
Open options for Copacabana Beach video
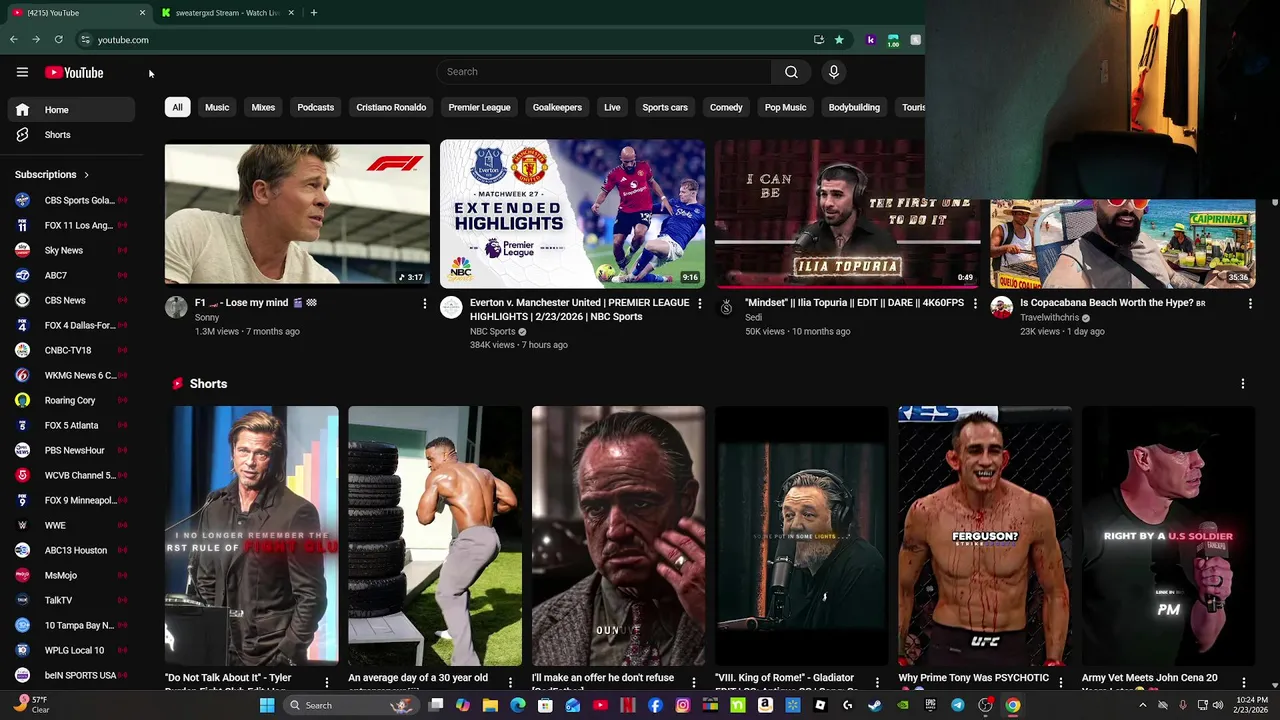click(x=1250, y=303)
